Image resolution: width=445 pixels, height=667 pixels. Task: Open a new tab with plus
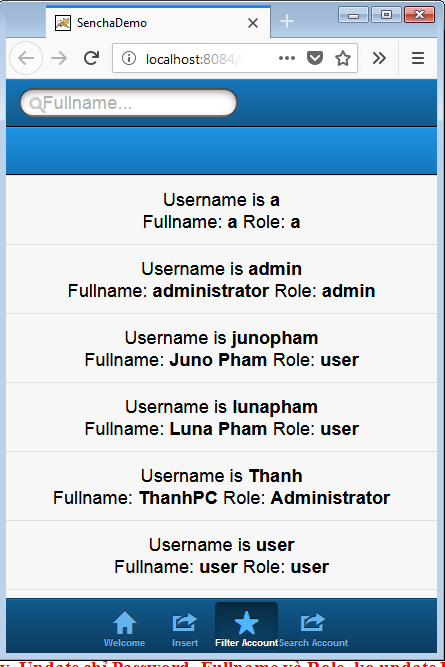287,21
